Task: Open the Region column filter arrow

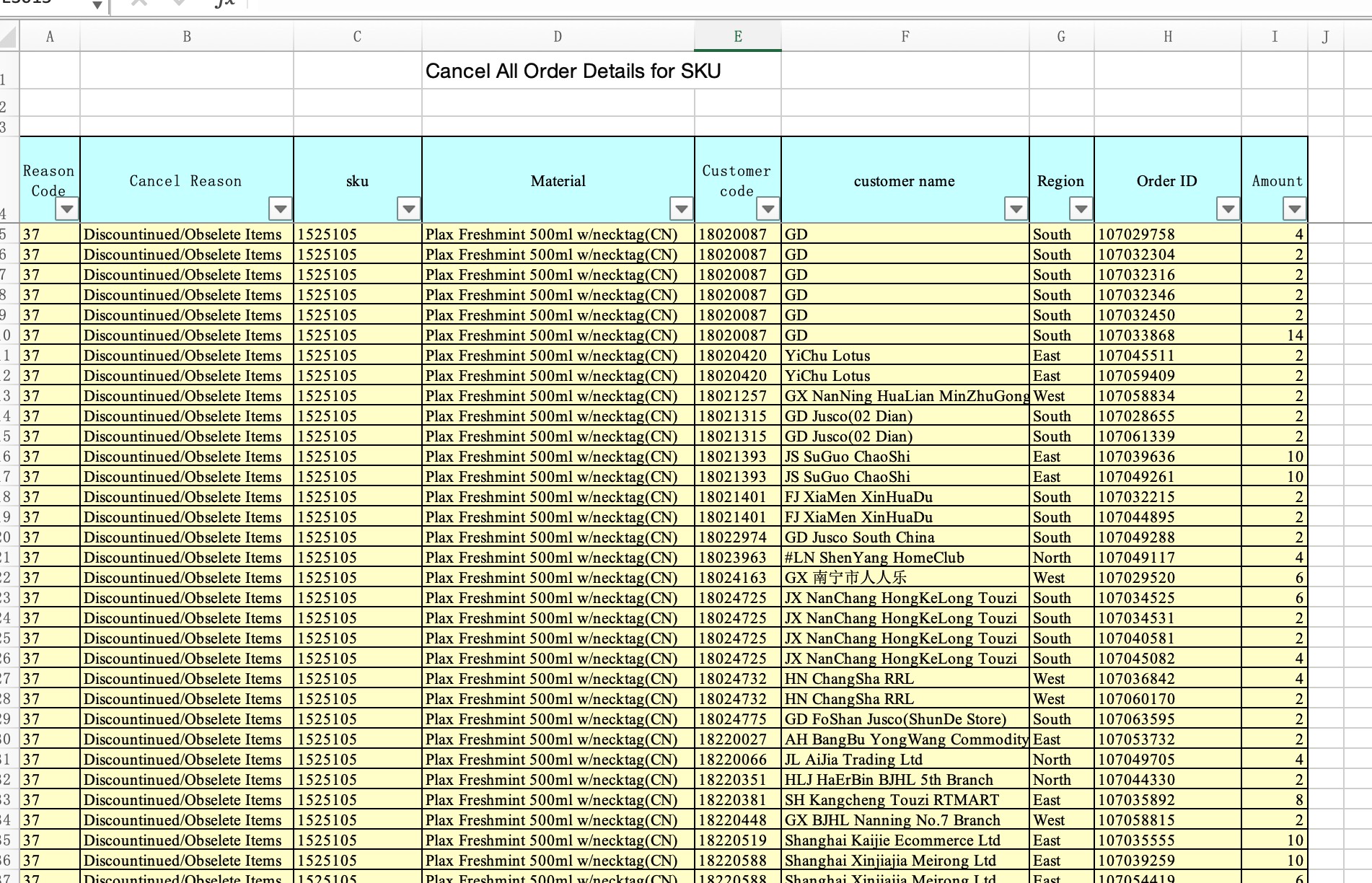Action: tap(1081, 209)
